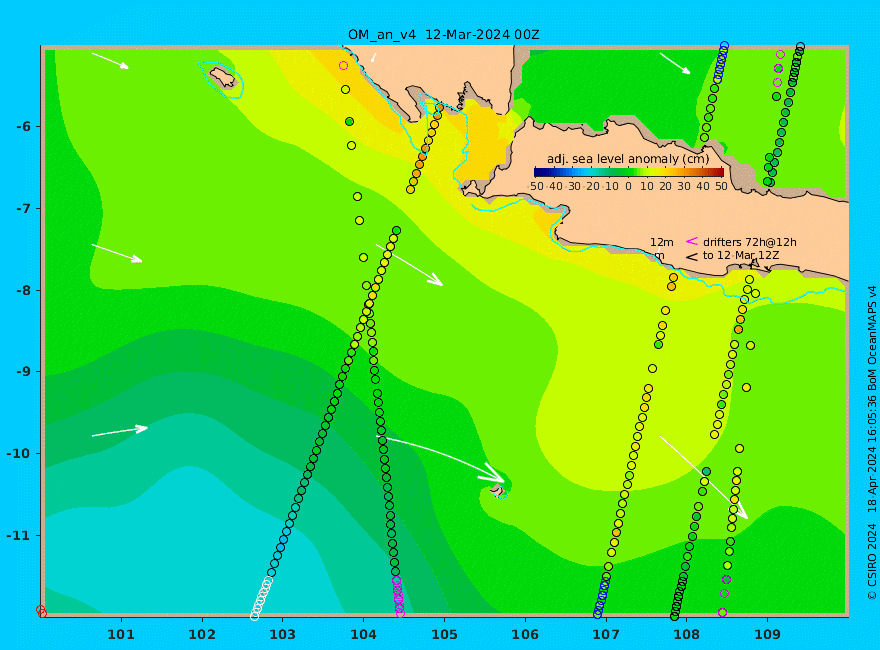Screen dimensions: 880x650
Task: Click the to 12 Mar 12Z legend text
Action: (x=741, y=255)
